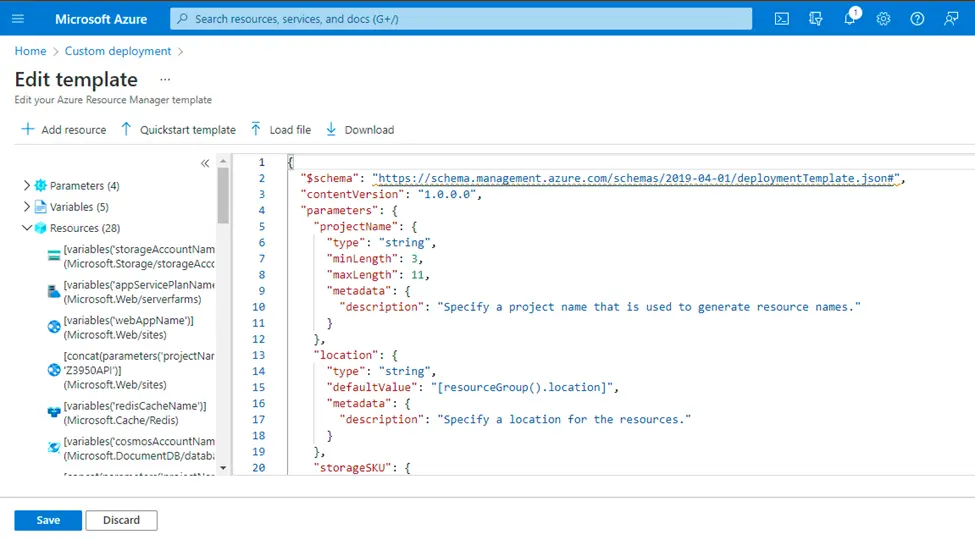
Task: Select the Microsoft.DocumentDB resource
Action: click(139, 448)
